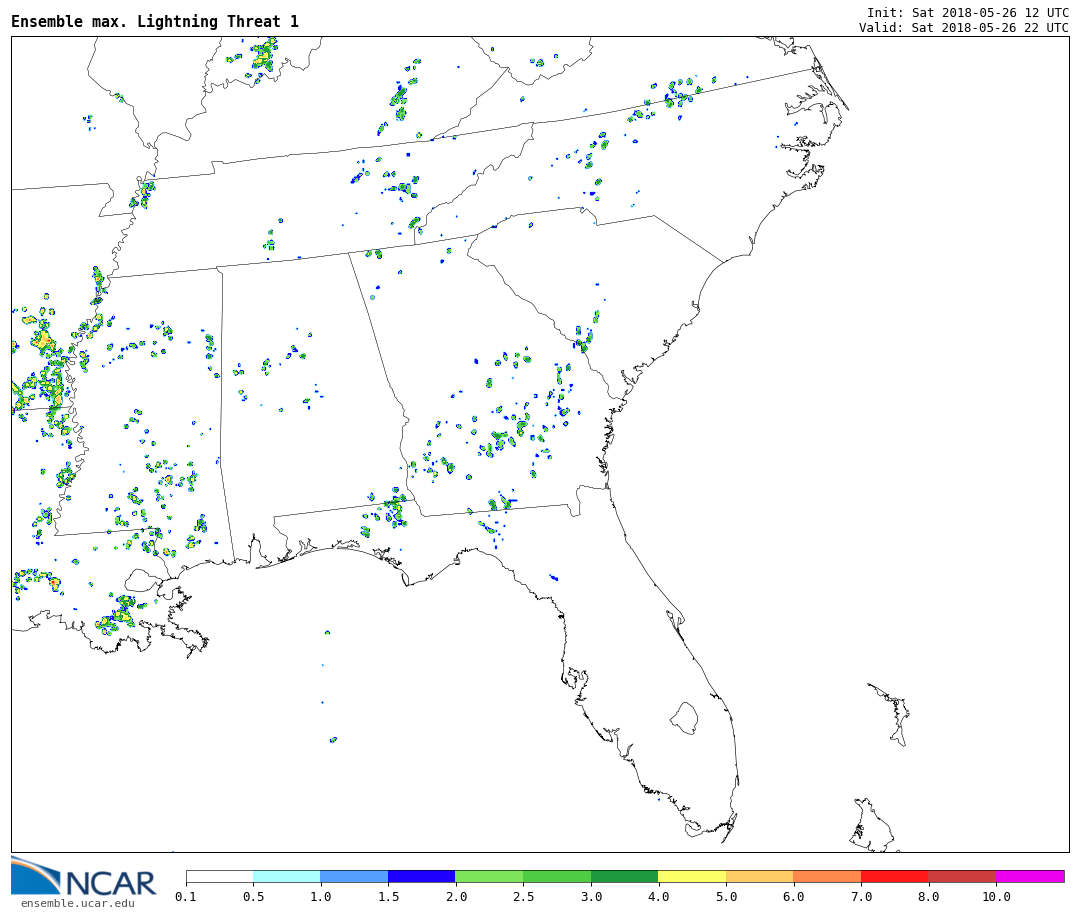1080x915 pixels.
Task: Select the orange 6.0–7.0 color bar segment
Action: [827, 876]
